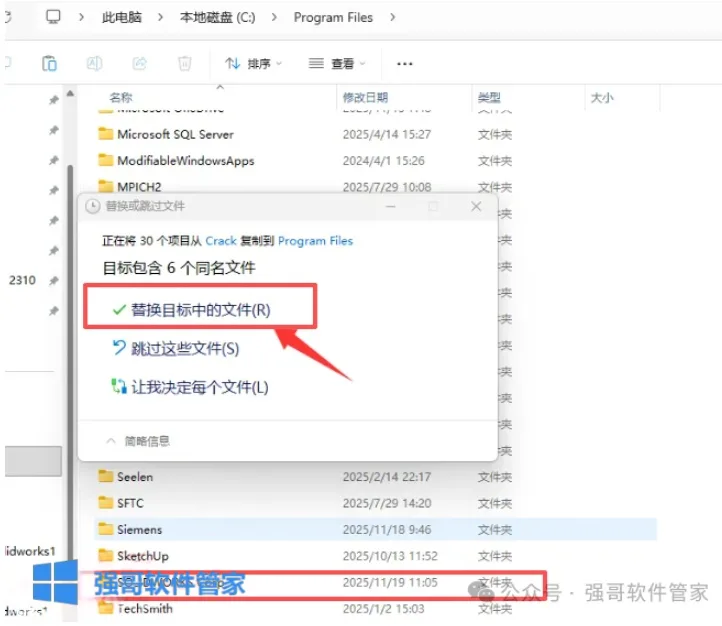Expand chevron after 本地磁盘 (C:) breadcrumb
Viewport: 722px width, 626px height.
coord(274,17)
